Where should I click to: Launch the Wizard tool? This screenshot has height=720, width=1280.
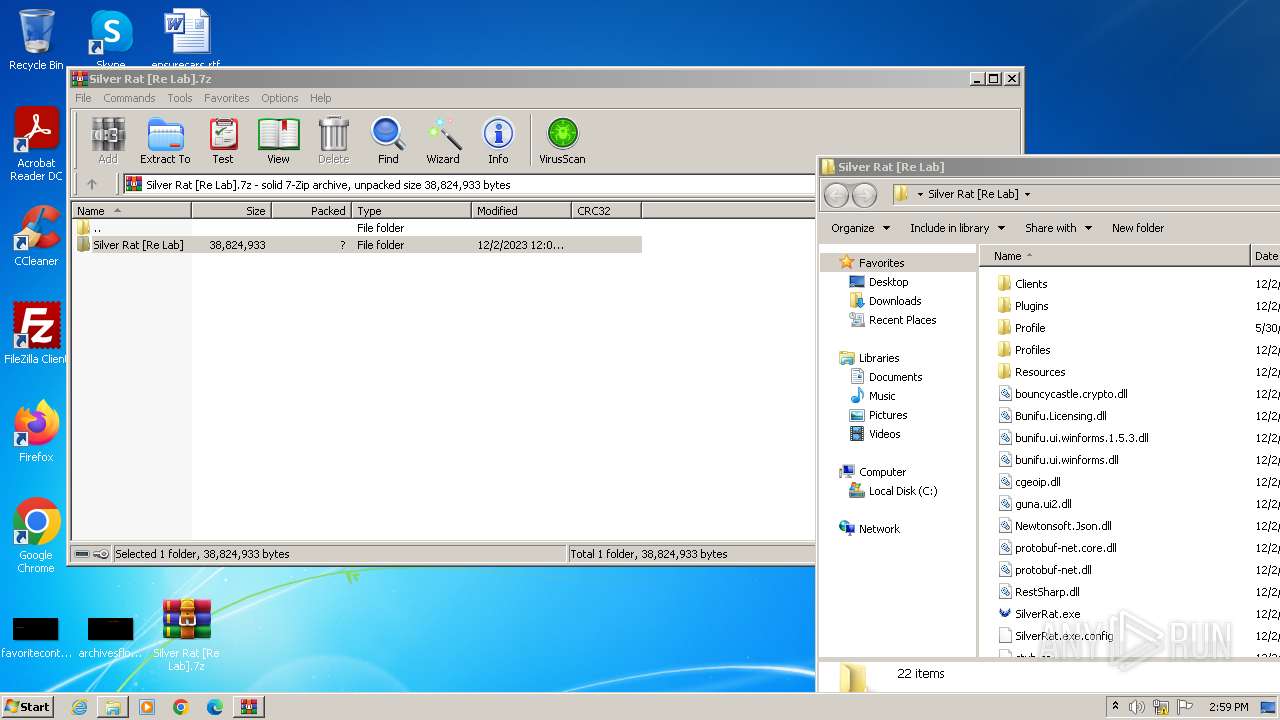pyautogui.click(x=443, y=141)
